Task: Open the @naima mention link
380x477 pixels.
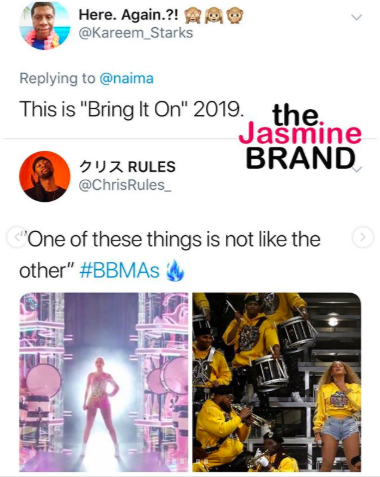Action: click(126, 79)
